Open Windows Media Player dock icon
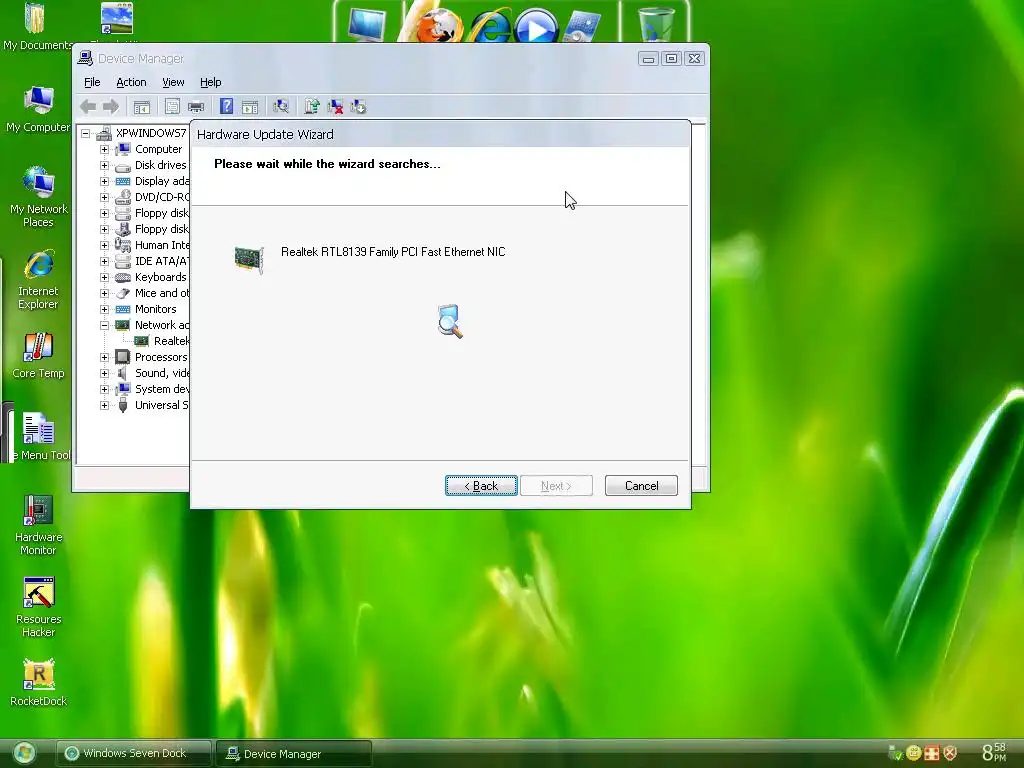This screenshot has height=768, width=1024. point(536,26)
